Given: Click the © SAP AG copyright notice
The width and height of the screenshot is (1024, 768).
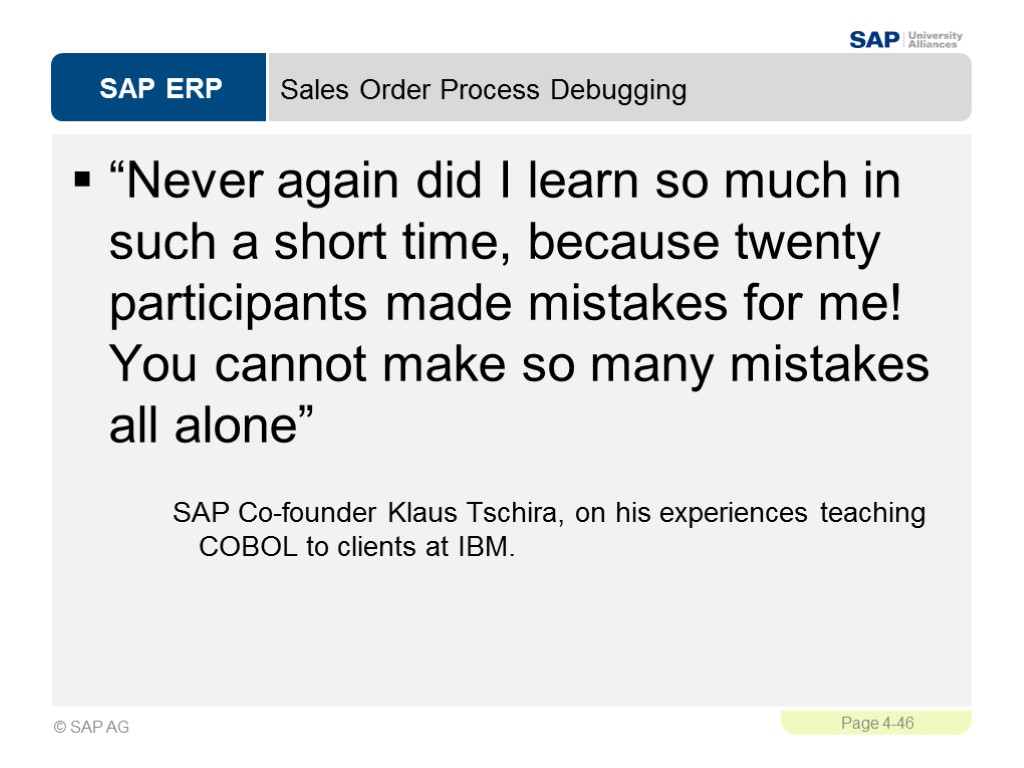Looking at the screenshot, I should pos(91,727).
